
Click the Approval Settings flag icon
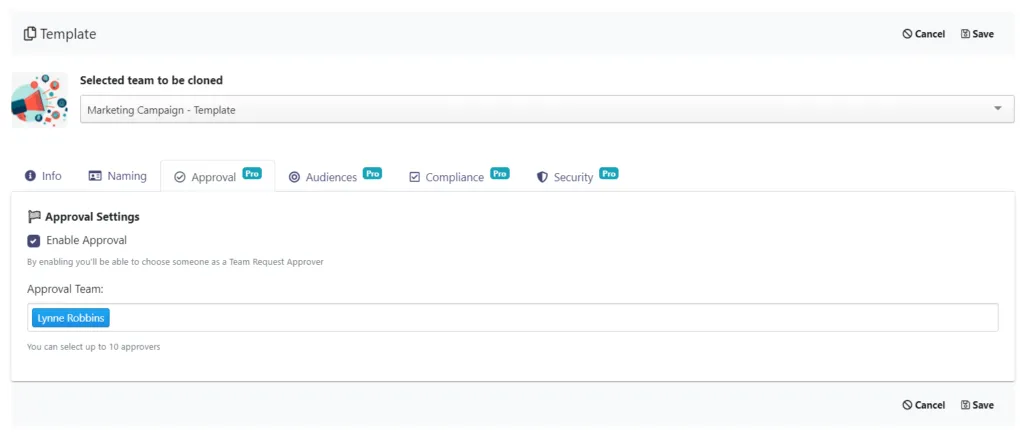point(34,217)
